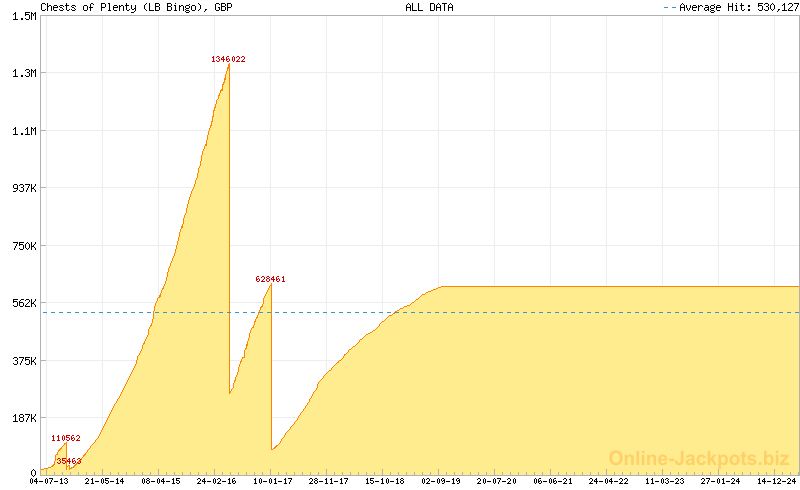
Task: Select the 35463 red value label
Action: coord(69,461)
